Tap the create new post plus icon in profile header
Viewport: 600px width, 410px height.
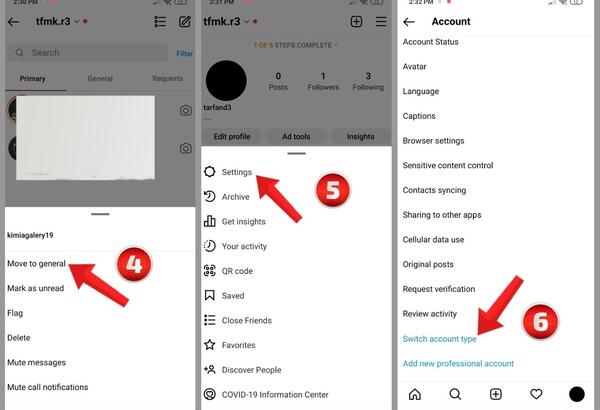tap(356, 21)
